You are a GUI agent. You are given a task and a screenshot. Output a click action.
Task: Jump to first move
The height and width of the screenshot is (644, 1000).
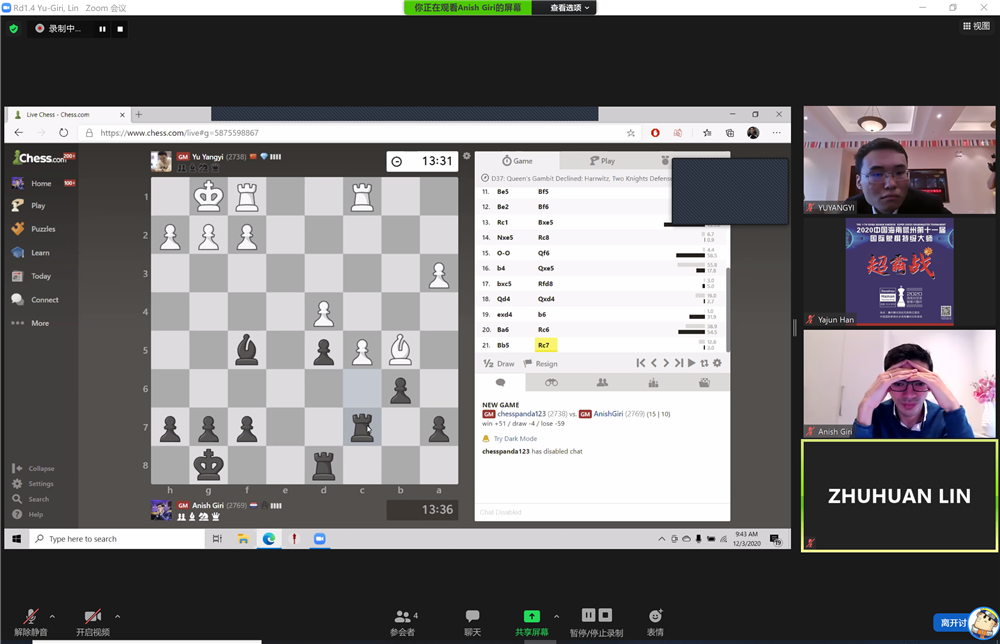640,363
